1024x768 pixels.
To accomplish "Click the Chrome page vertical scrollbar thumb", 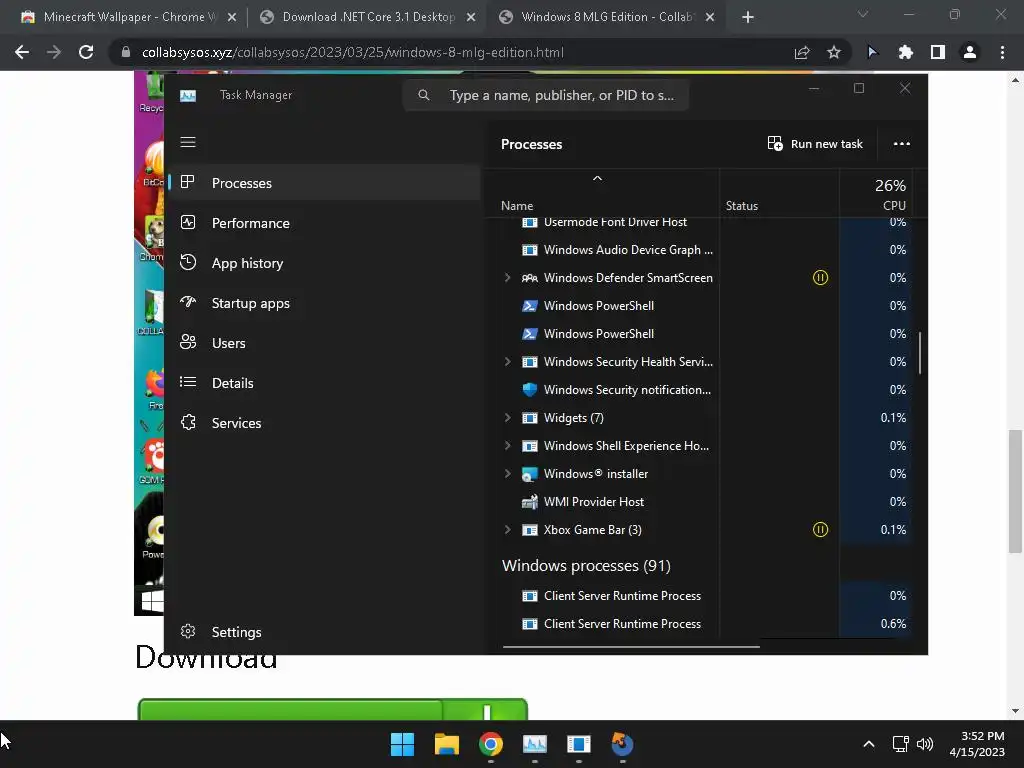I will [x=1014, y=491].
